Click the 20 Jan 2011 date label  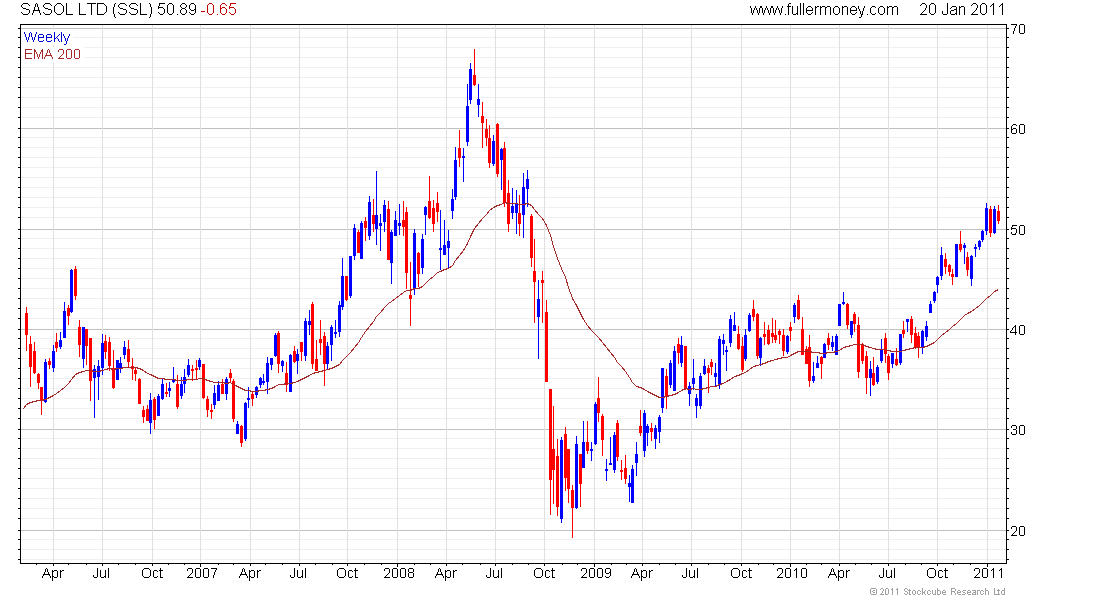tap(962, 10)
